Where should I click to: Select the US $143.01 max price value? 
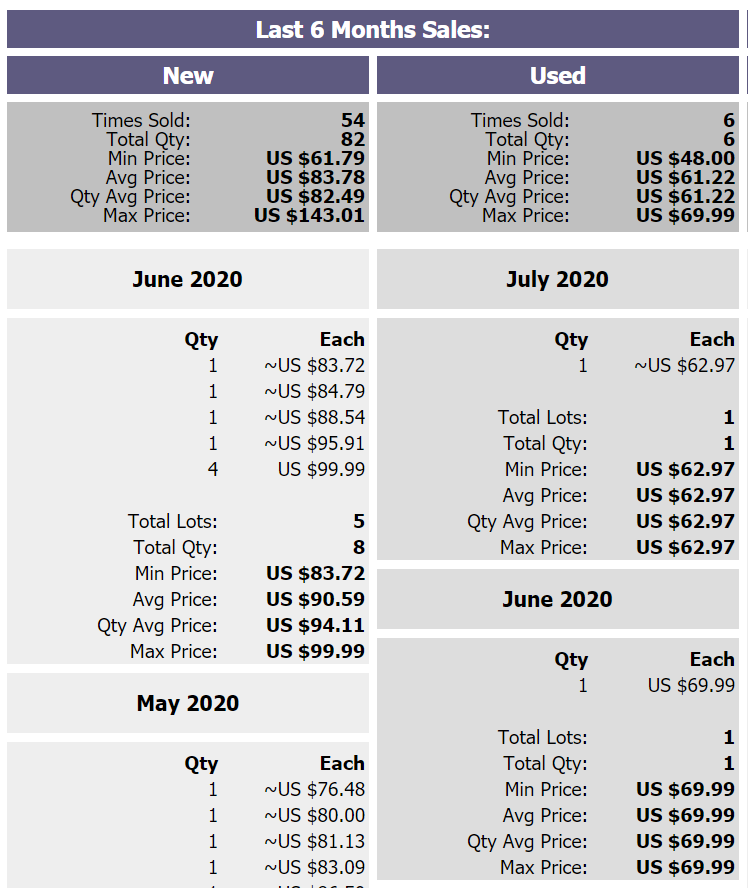pos(309,216)
